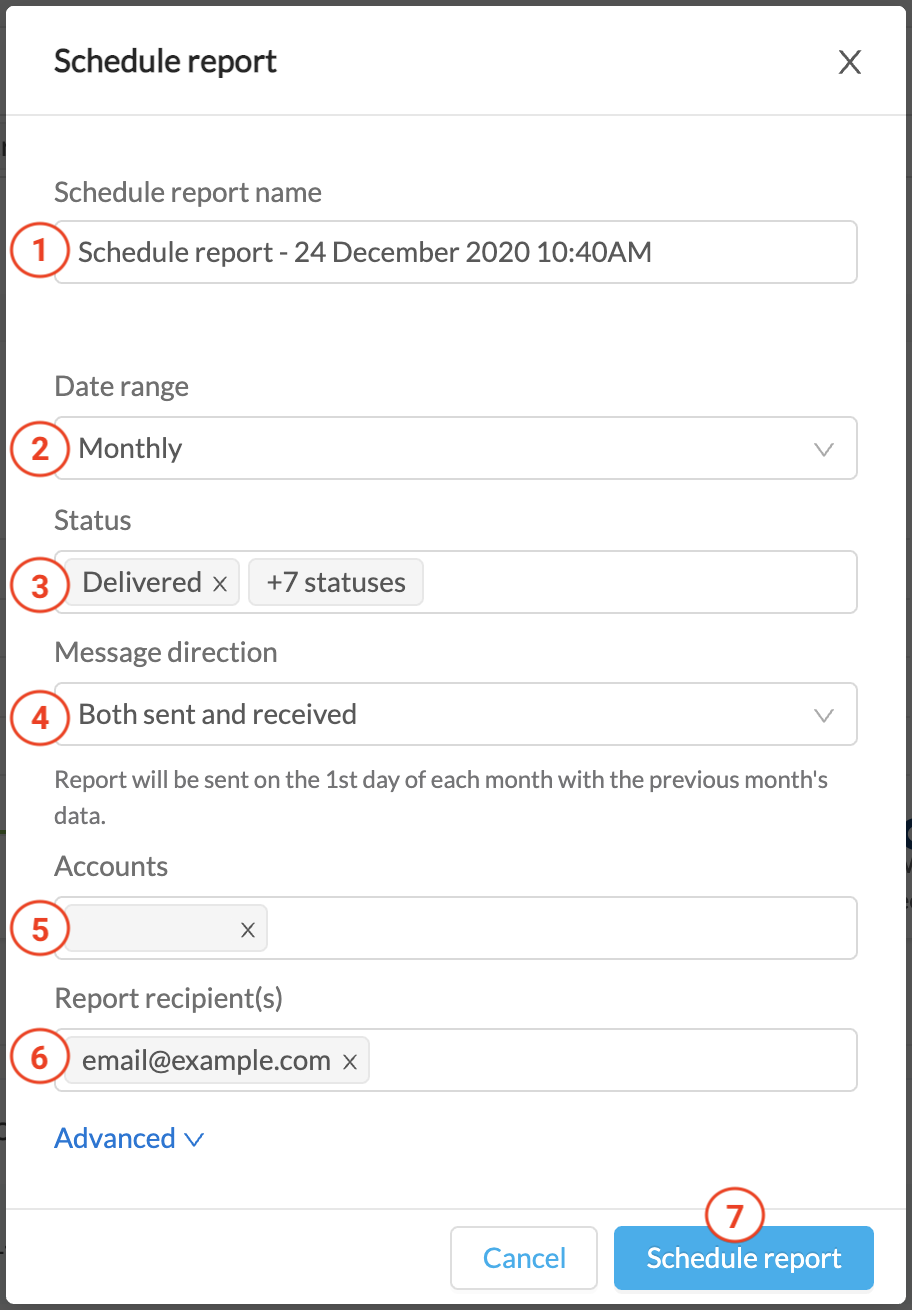This screenshot has height=1310, width=912.
Task: Remove email@example.com recipient tag
Action: pos(350,1062)
